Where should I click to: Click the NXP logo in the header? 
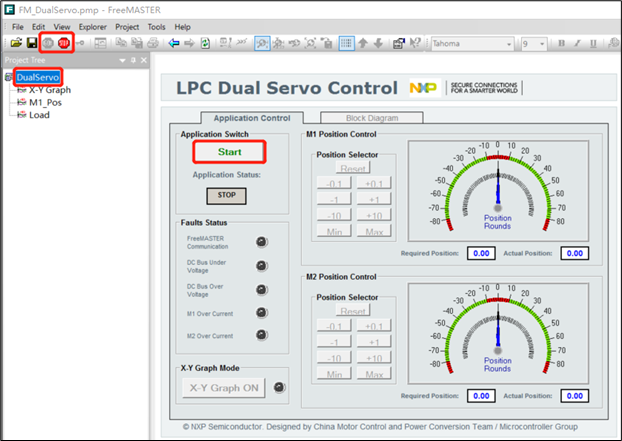(x=424, y=87)
